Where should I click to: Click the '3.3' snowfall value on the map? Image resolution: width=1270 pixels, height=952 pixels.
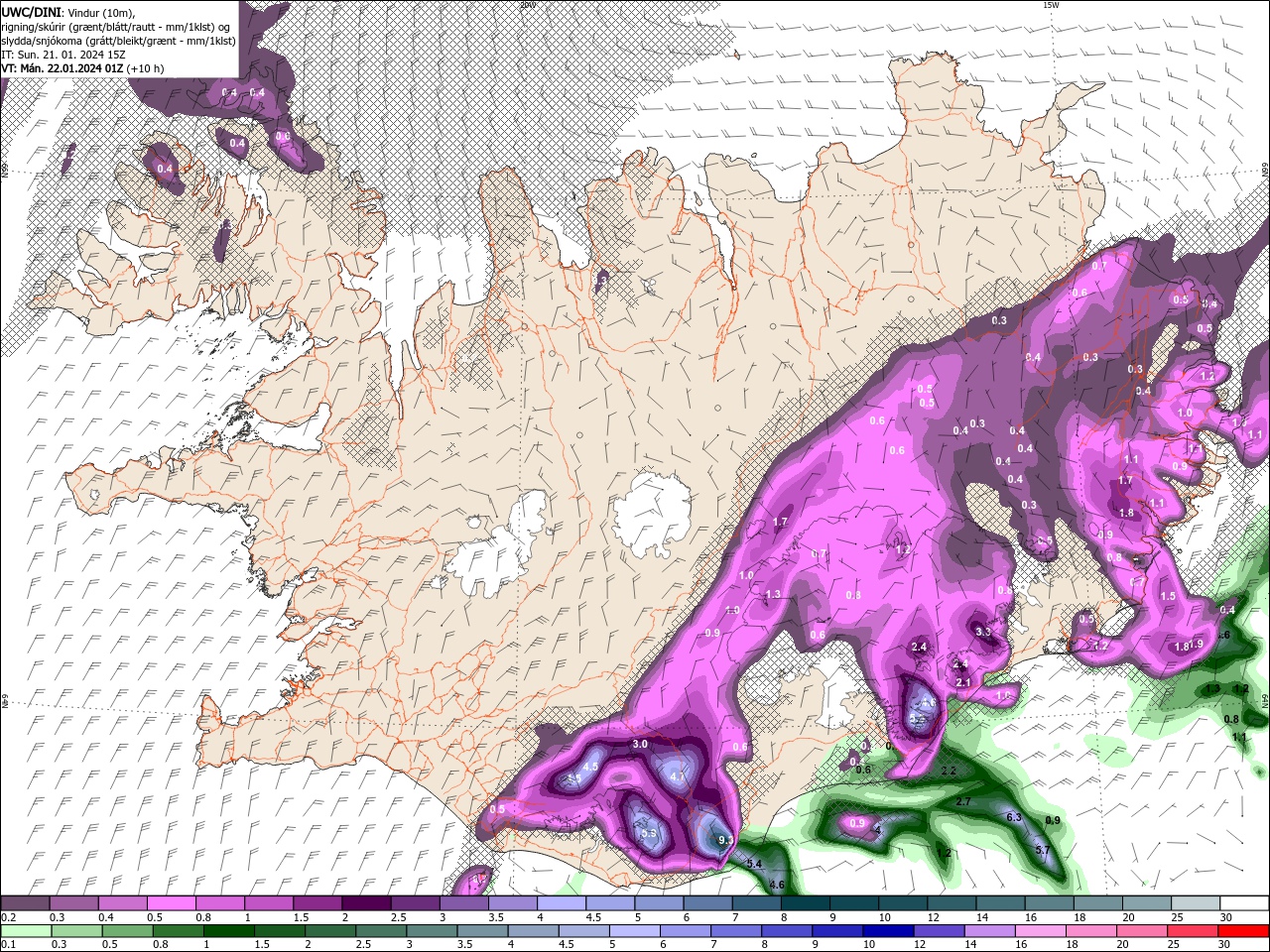click(x=983, y=632)
